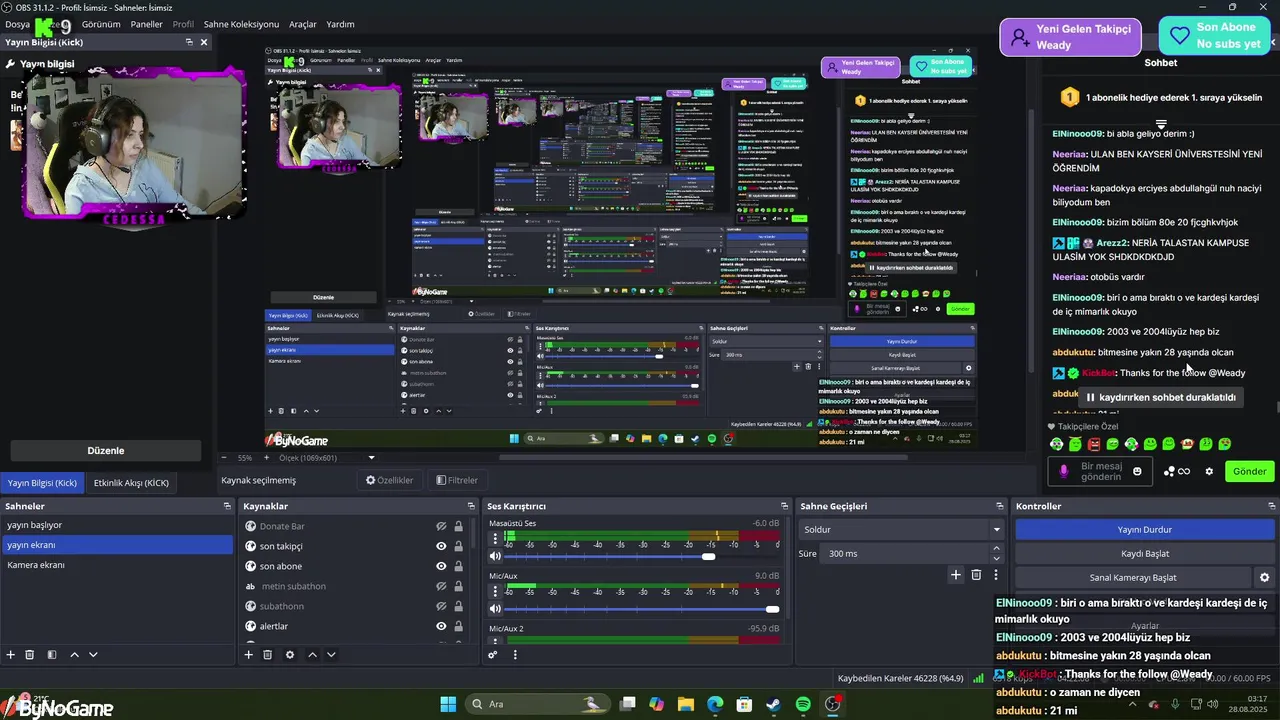
Task: Open chat settings gear icon
Action: (x=1209, y=471)
